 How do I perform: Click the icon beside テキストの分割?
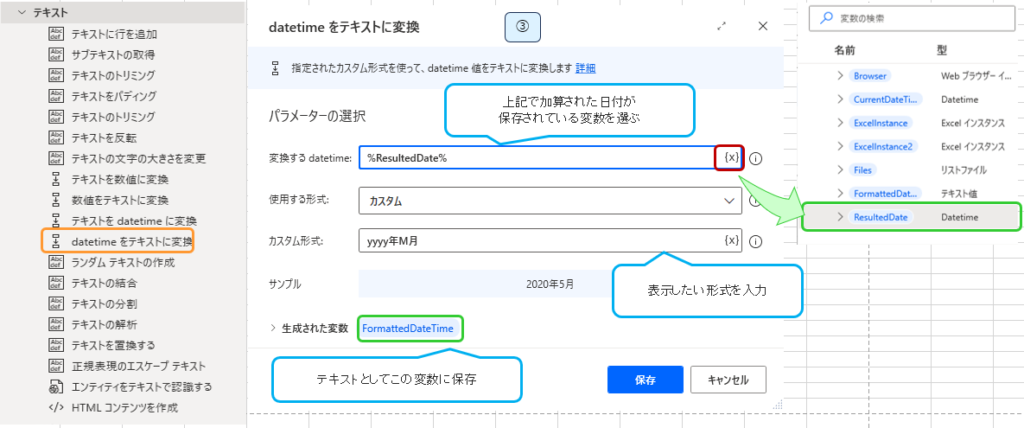(x=57, y=304)
